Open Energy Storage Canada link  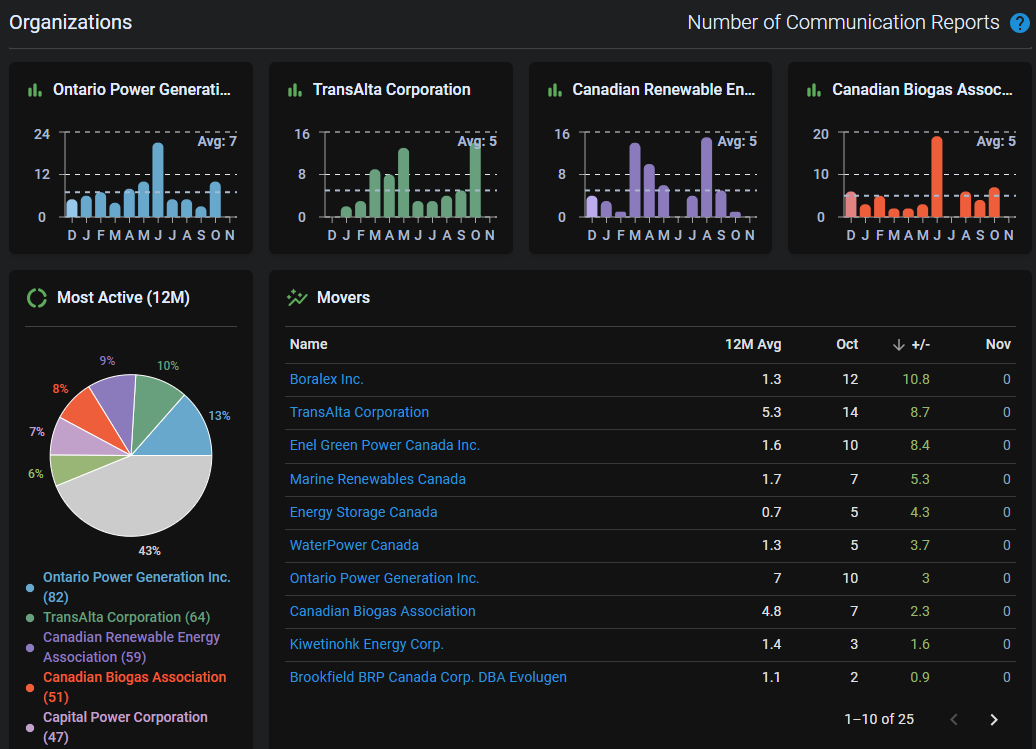(x=363, y=512)
